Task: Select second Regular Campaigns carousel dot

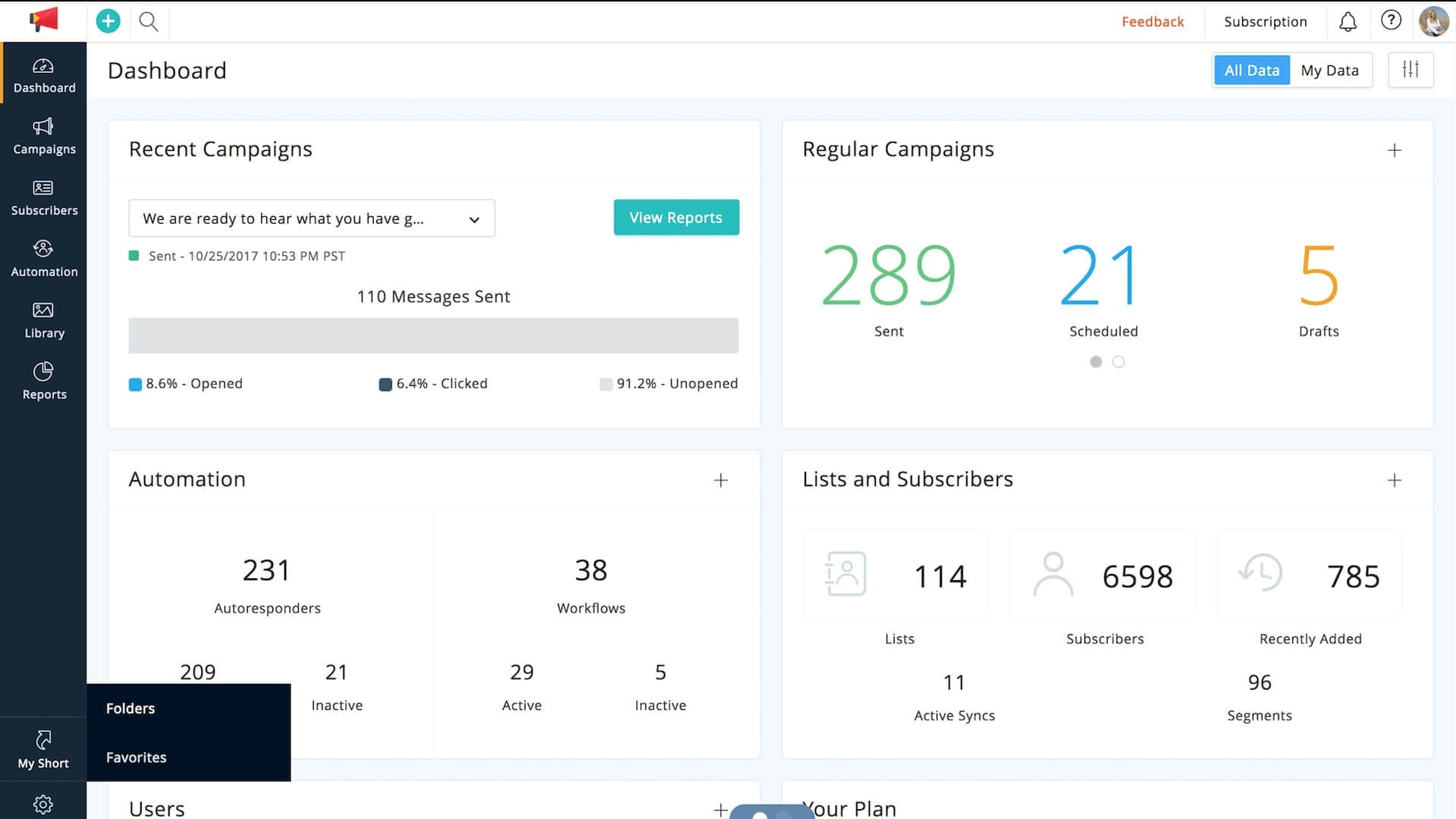Action: pos(1119,362)
